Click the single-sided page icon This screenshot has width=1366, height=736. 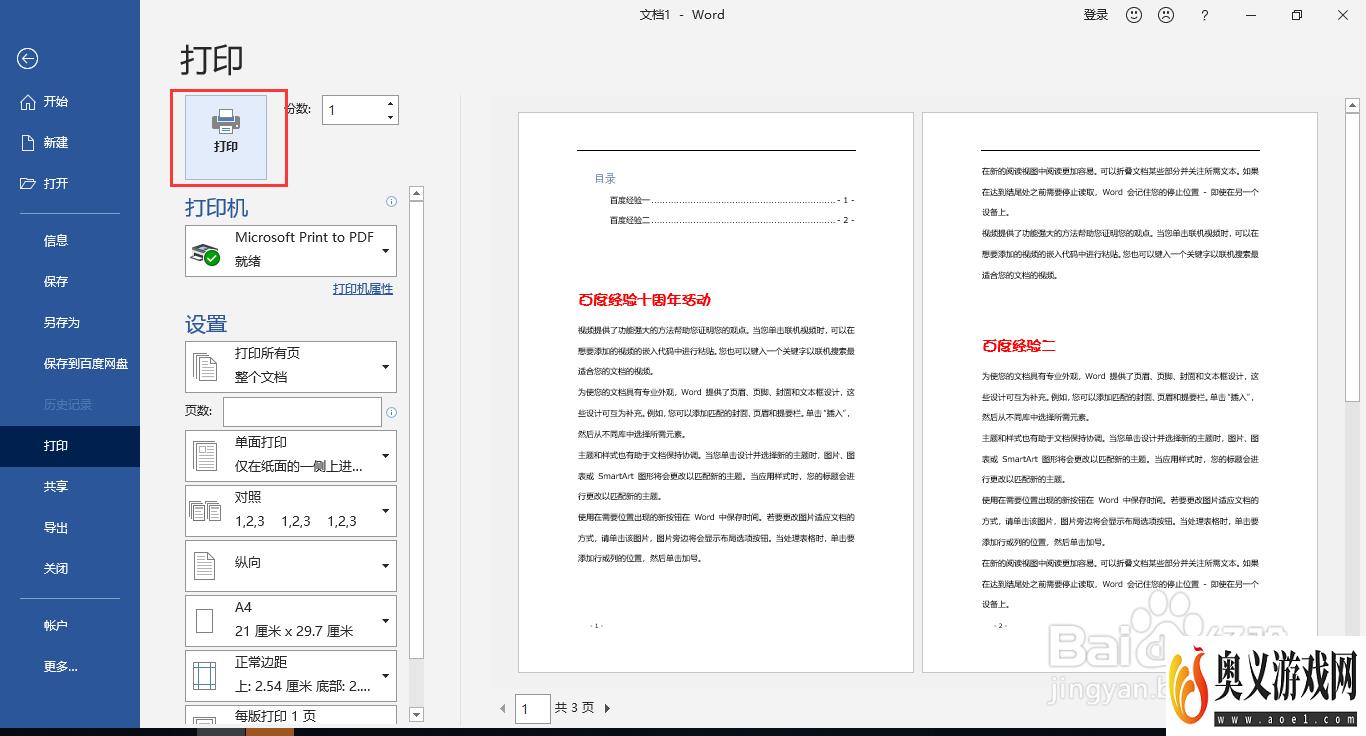coord(205,456)
